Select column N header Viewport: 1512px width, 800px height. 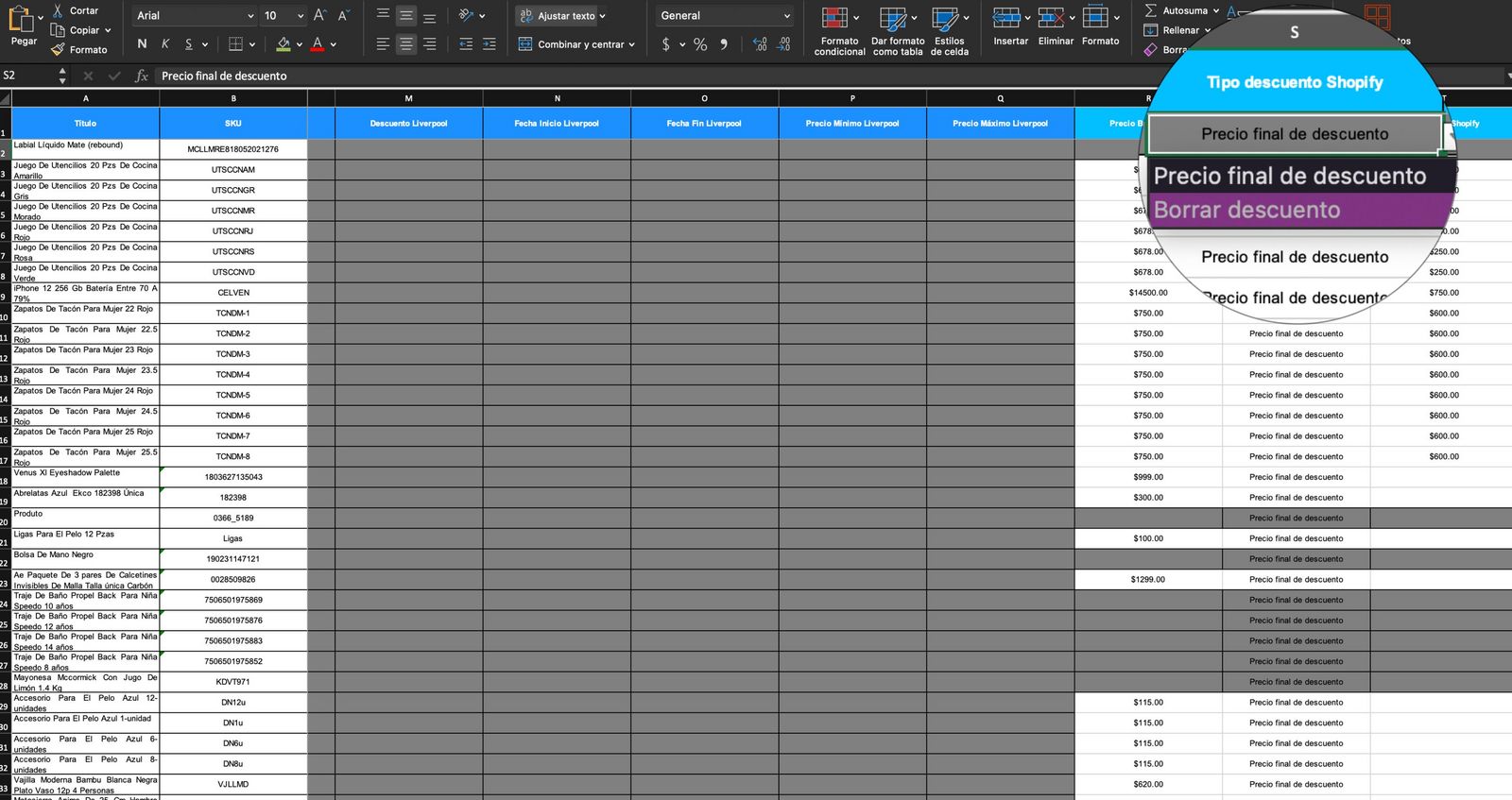coord(557,98)
